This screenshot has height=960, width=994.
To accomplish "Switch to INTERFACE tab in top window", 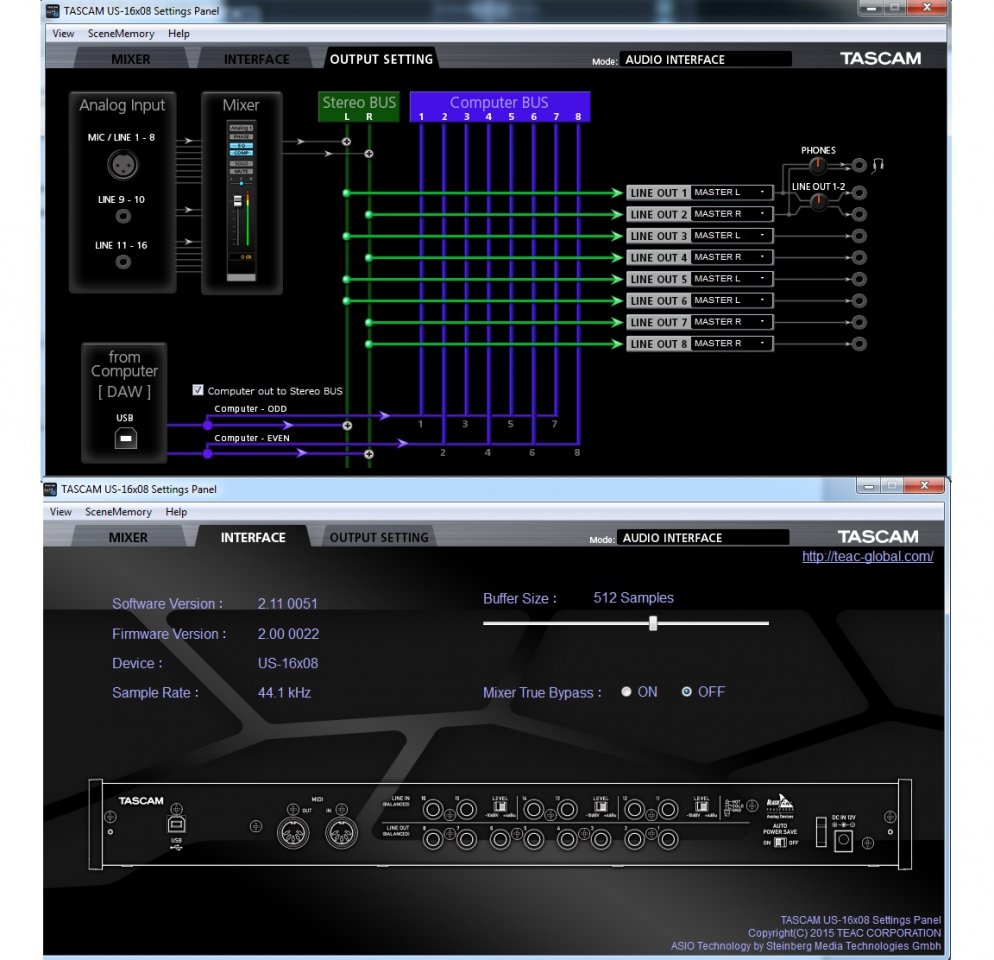I will (256, 59).
